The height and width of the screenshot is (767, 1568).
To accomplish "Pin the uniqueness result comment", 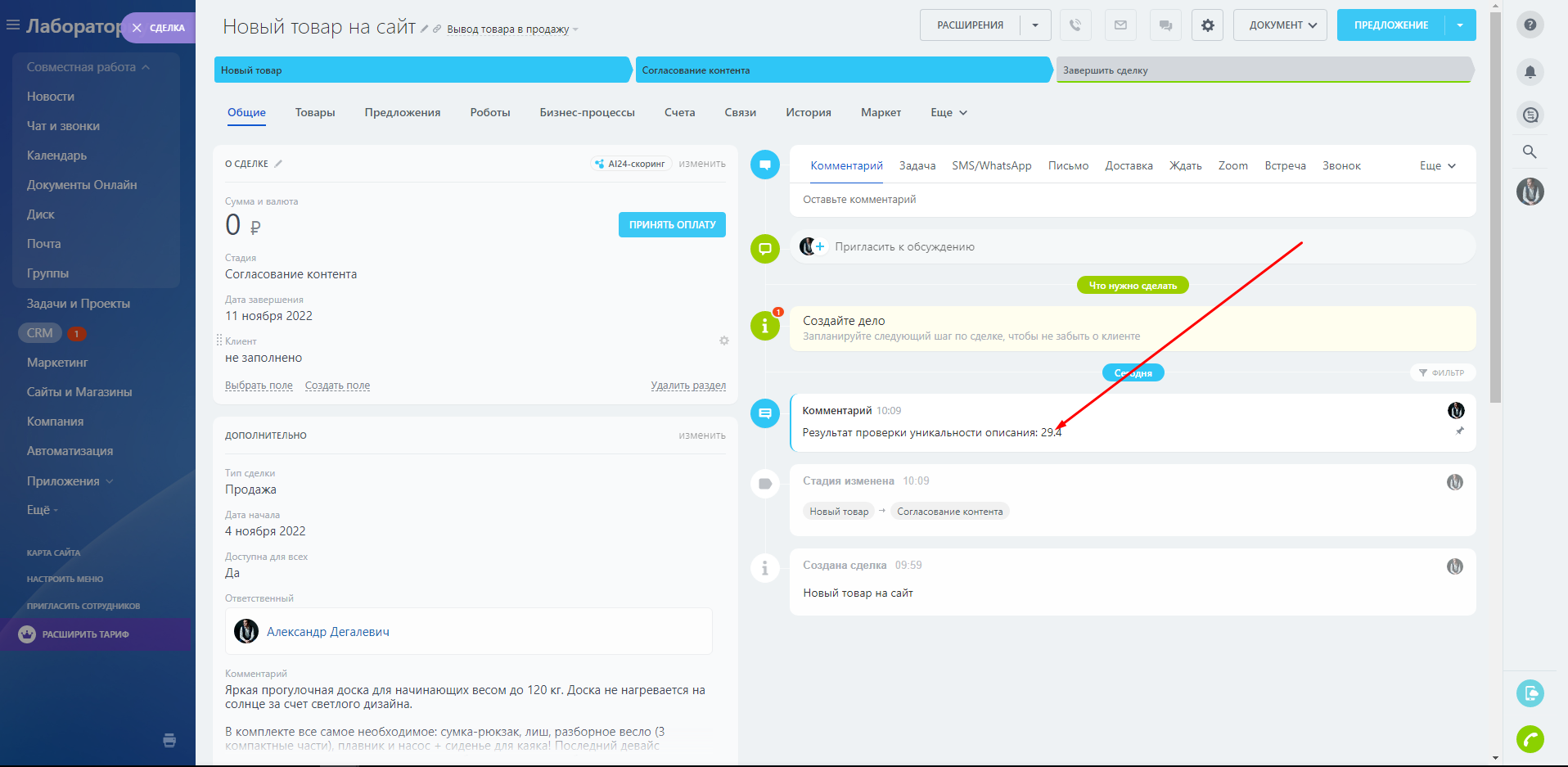I will (x=1459, y=431).
